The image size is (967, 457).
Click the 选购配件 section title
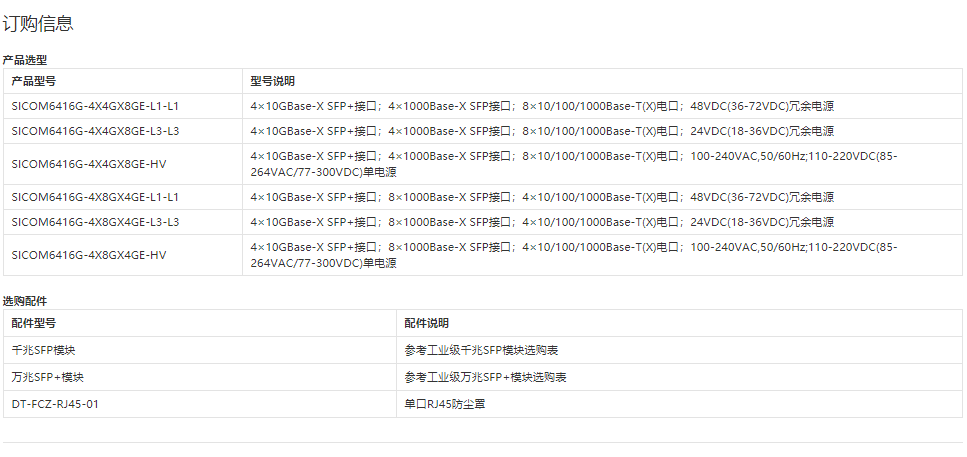coord(25,300)
